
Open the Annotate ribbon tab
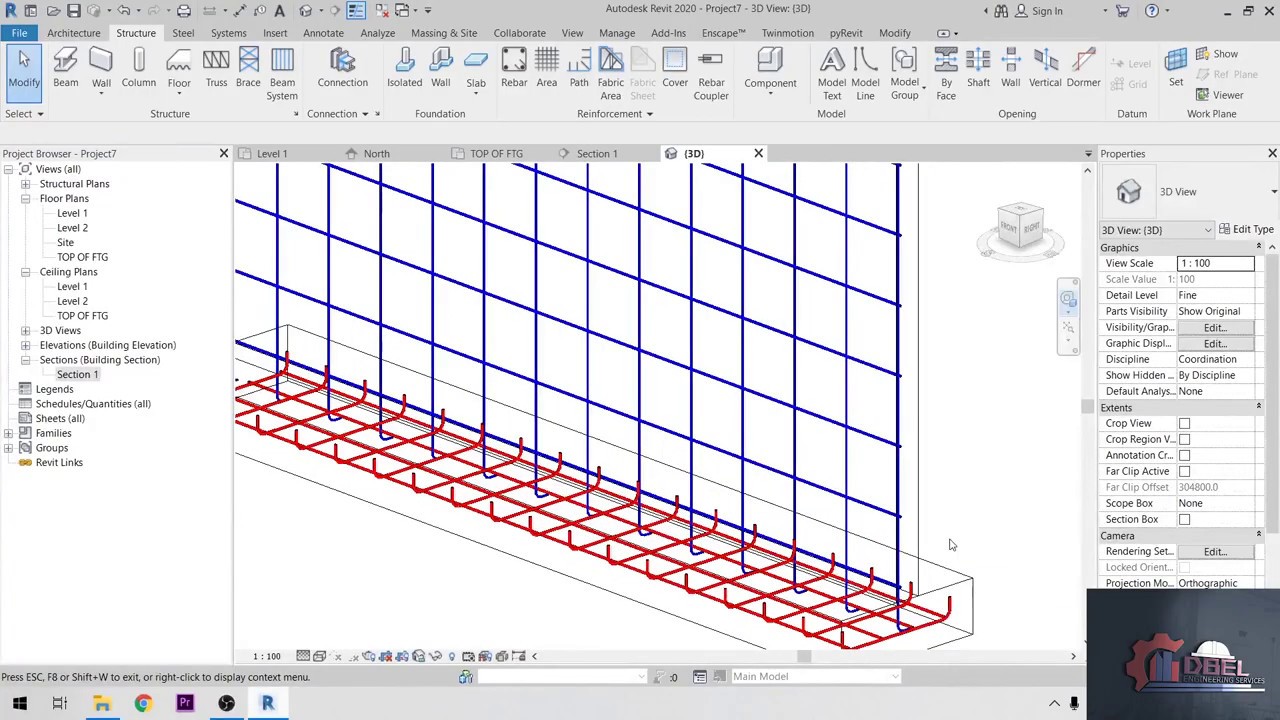coord(323,33)
